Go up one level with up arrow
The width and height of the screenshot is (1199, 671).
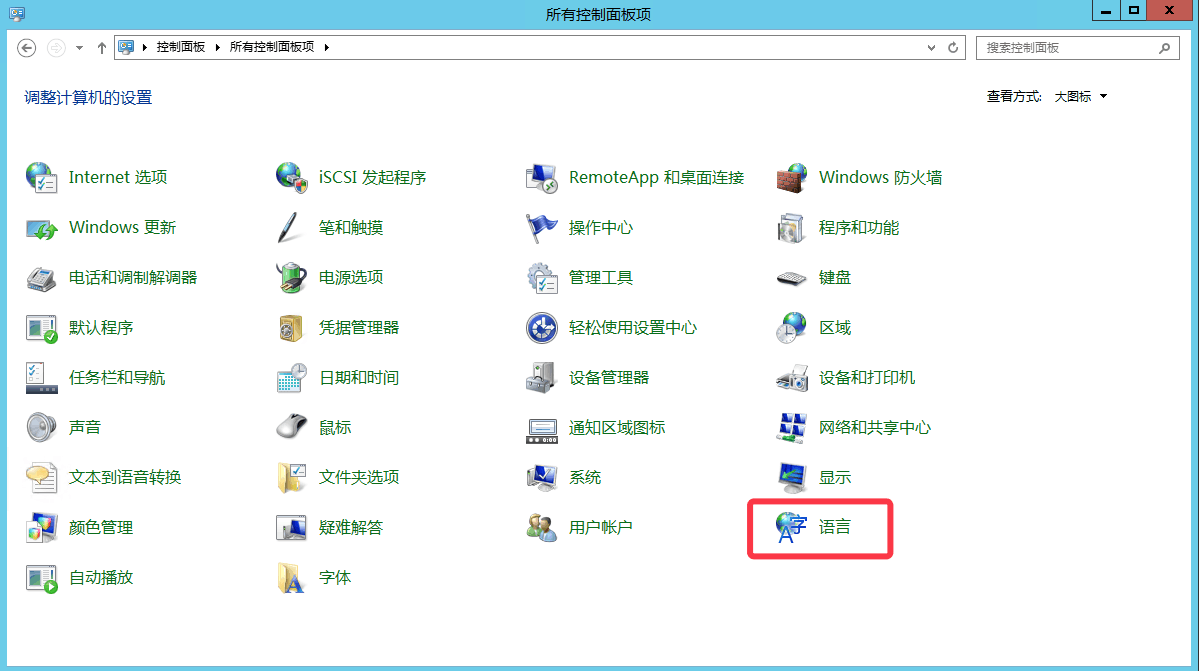(x=102, y=47)
